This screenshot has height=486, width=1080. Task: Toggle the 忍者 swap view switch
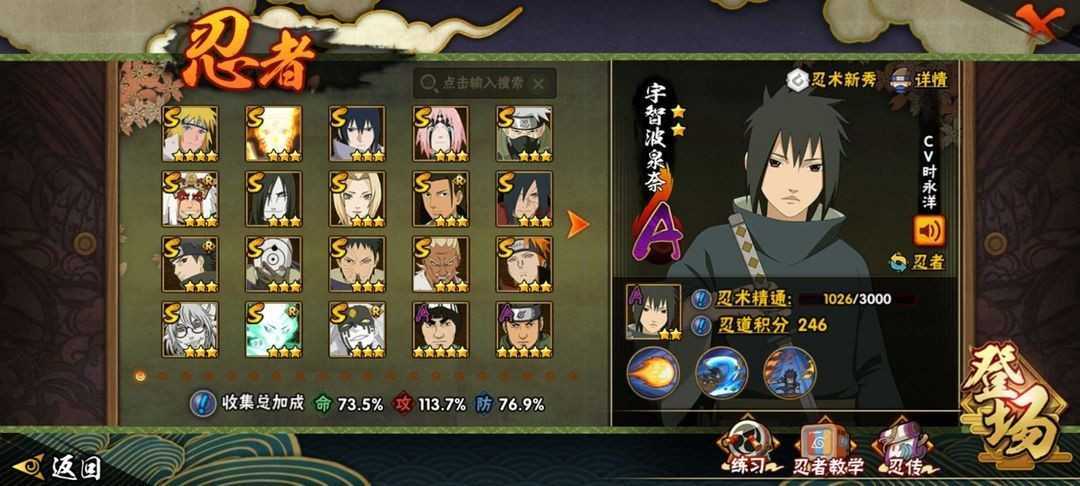click(x=917, y=262)
